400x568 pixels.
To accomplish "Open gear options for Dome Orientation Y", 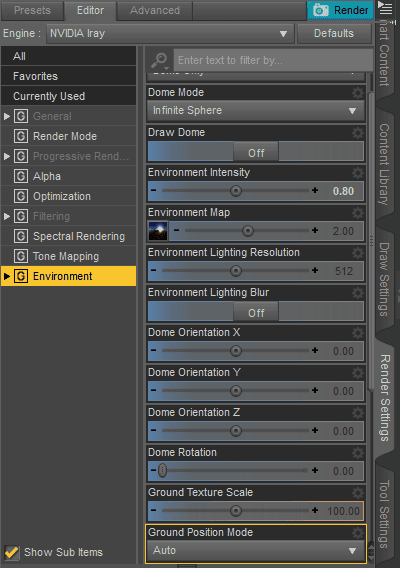I will pos(358,373).
